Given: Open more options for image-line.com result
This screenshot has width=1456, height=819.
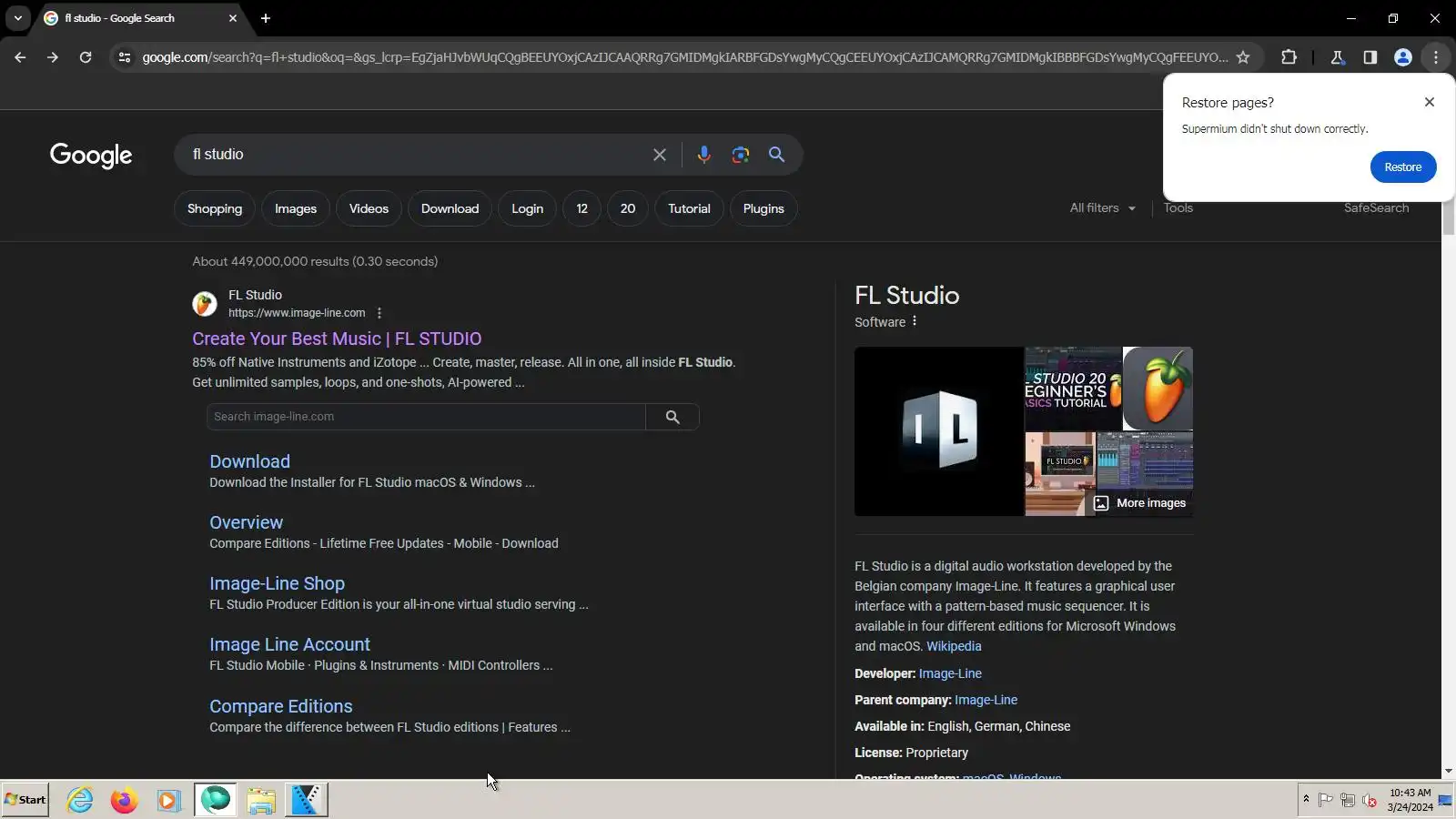Looking at the screenshot, I should point(379,313).
